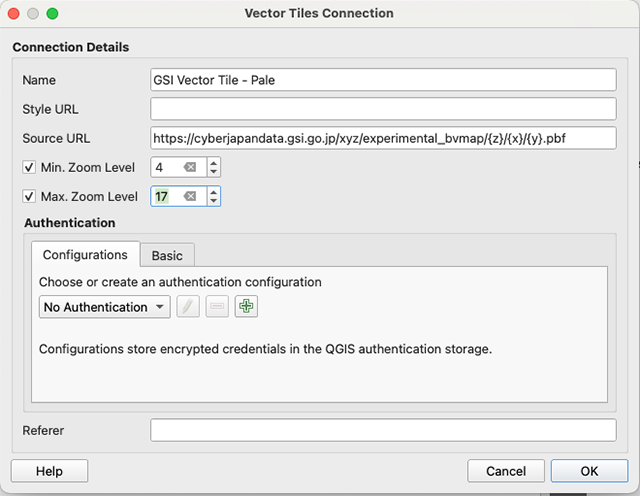The image size is (640, 496).
Task: Click into the Name field
Action: pyautogui.click(x=383, y=80)
